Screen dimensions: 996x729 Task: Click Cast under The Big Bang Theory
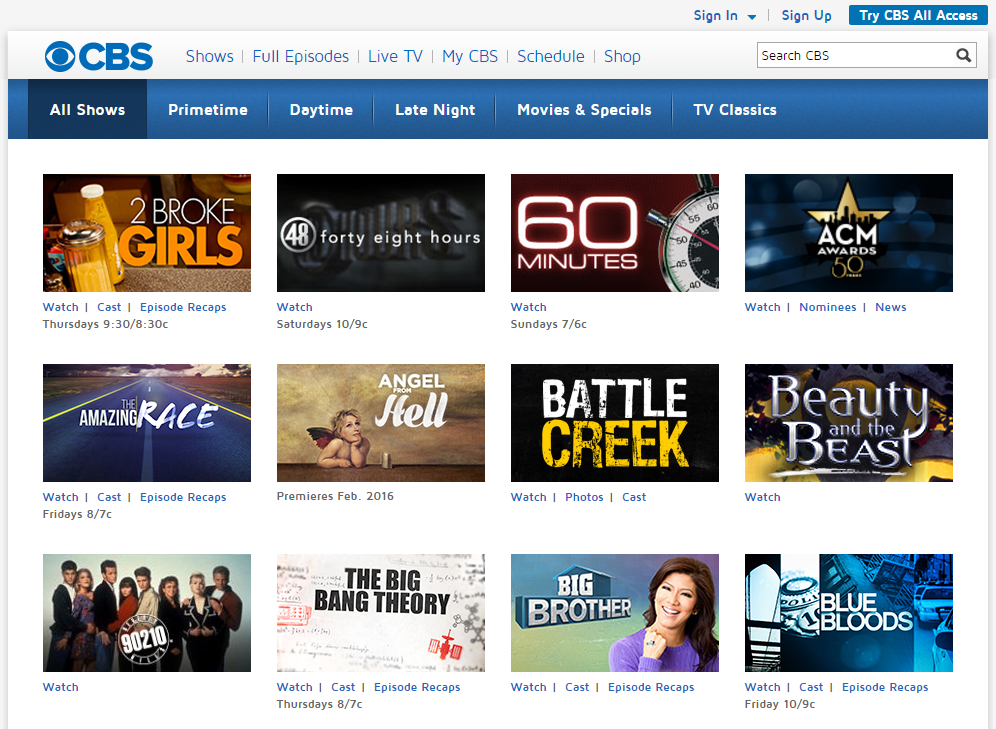point(343,686)
